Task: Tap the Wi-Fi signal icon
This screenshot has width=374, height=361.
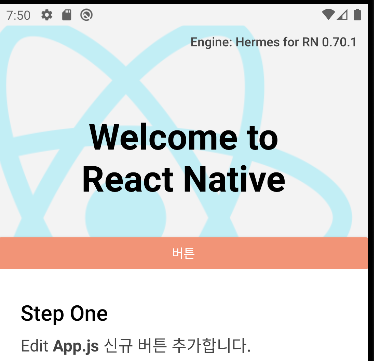Action: [328, 15]
